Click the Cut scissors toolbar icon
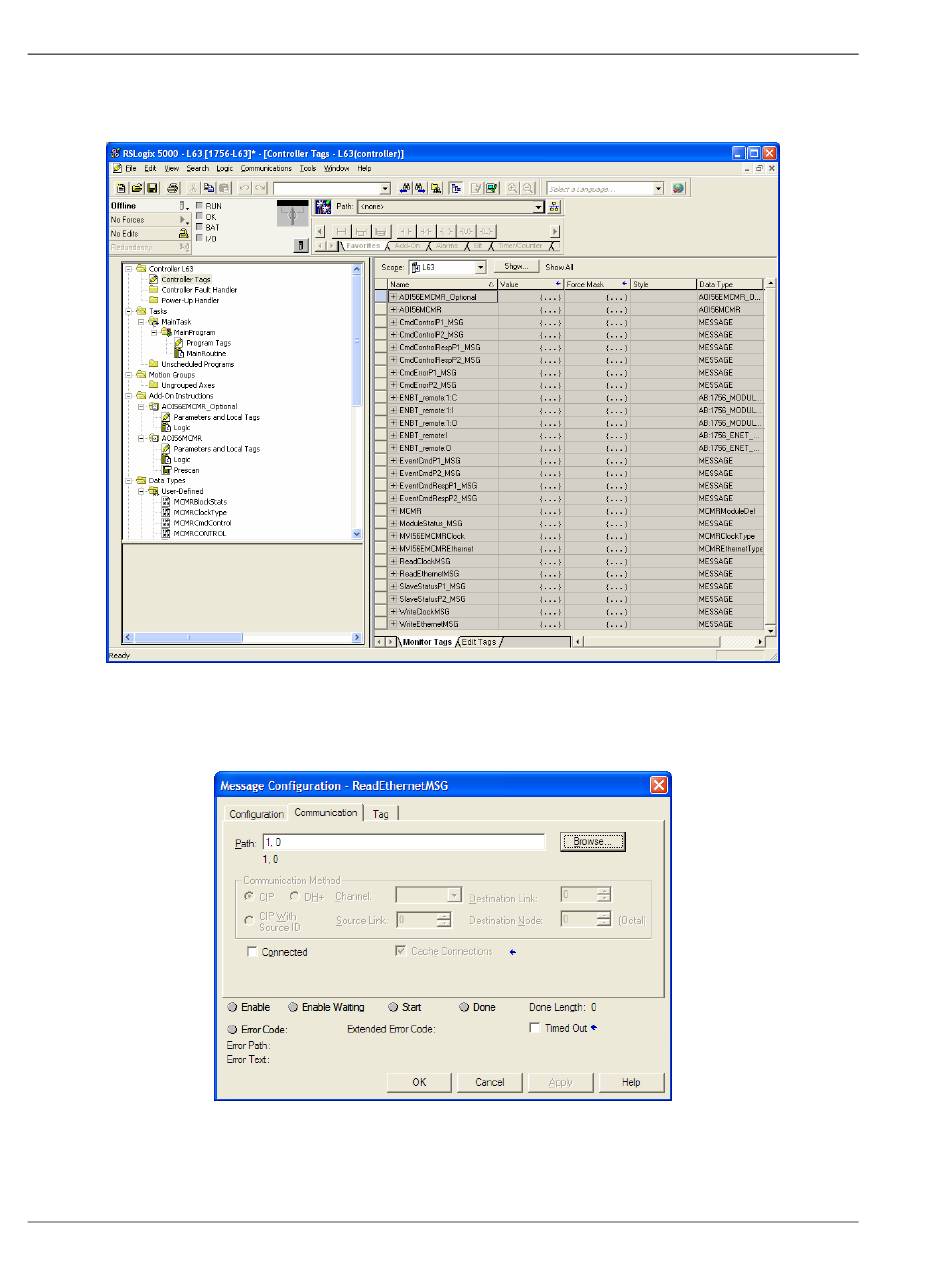This screenshot has width=950, height=1267. (x=193, y=188)
